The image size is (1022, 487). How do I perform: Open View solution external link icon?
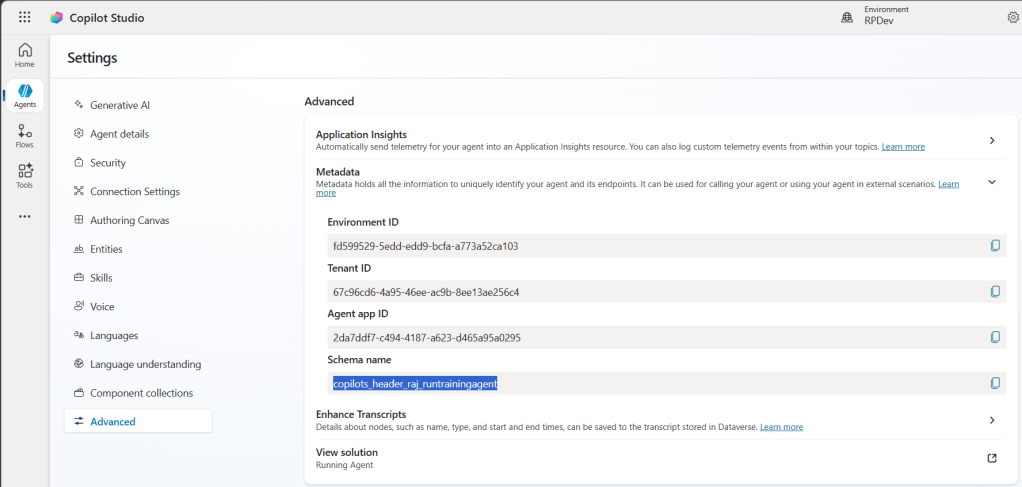pos(992,458)
